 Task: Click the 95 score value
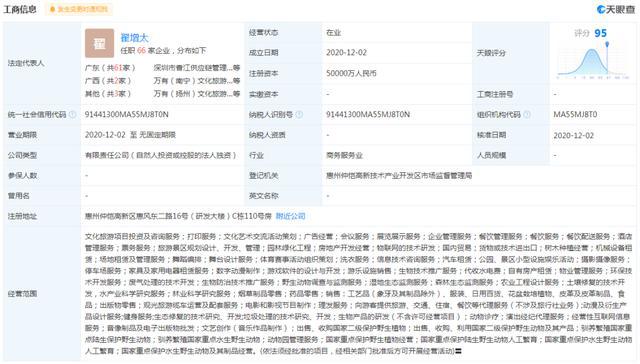click(600, 33)
